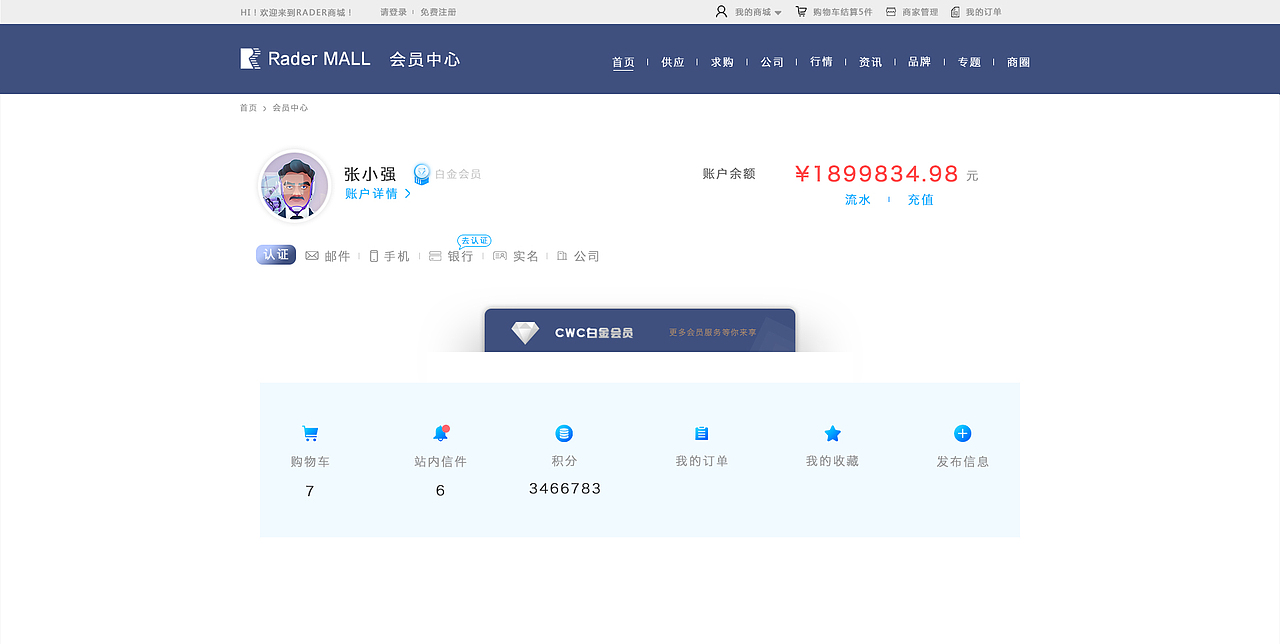Click the shopping cart icon in top bar

(801, 12)
